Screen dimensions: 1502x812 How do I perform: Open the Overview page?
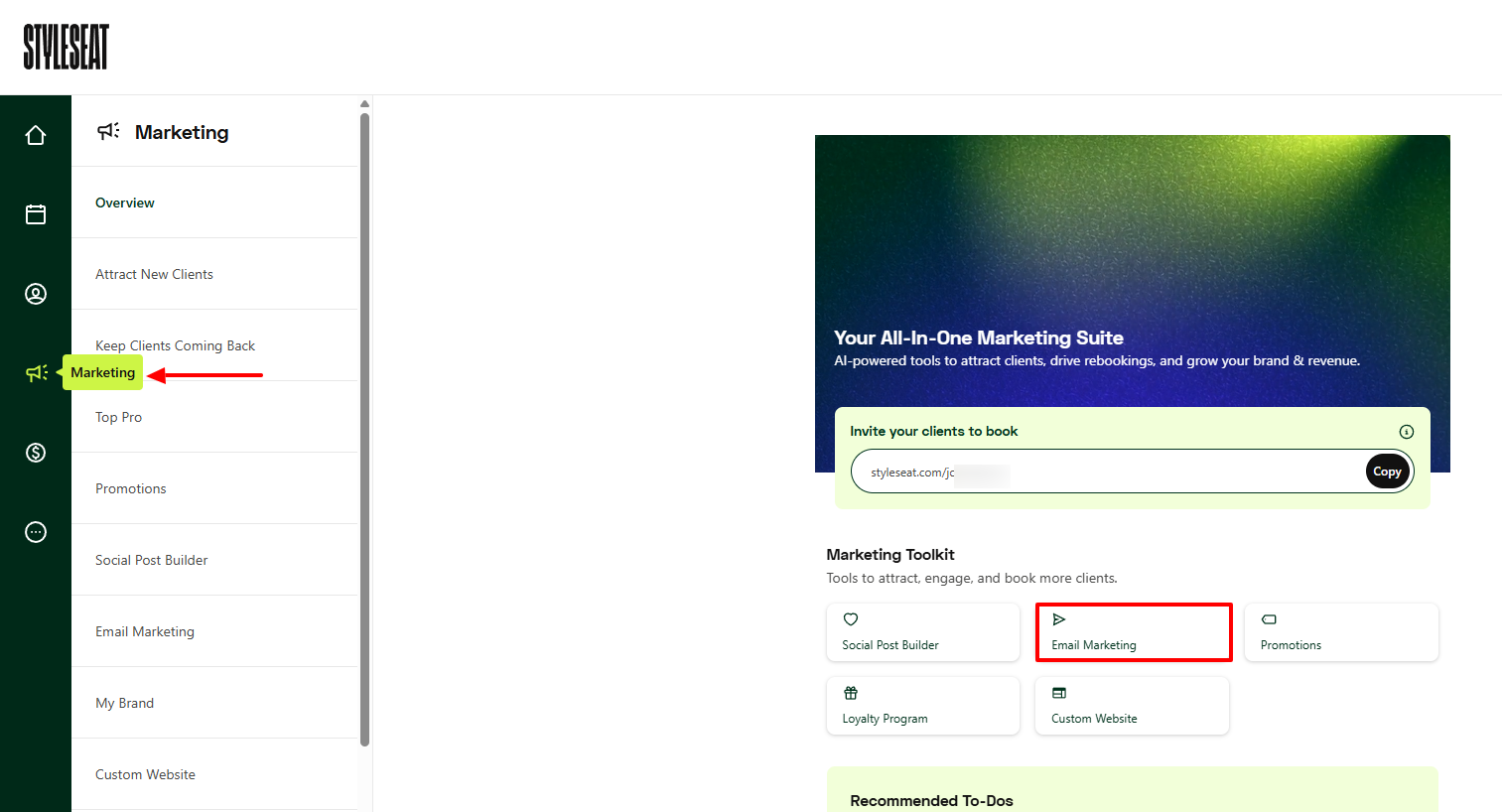click(x=124, y=203)
